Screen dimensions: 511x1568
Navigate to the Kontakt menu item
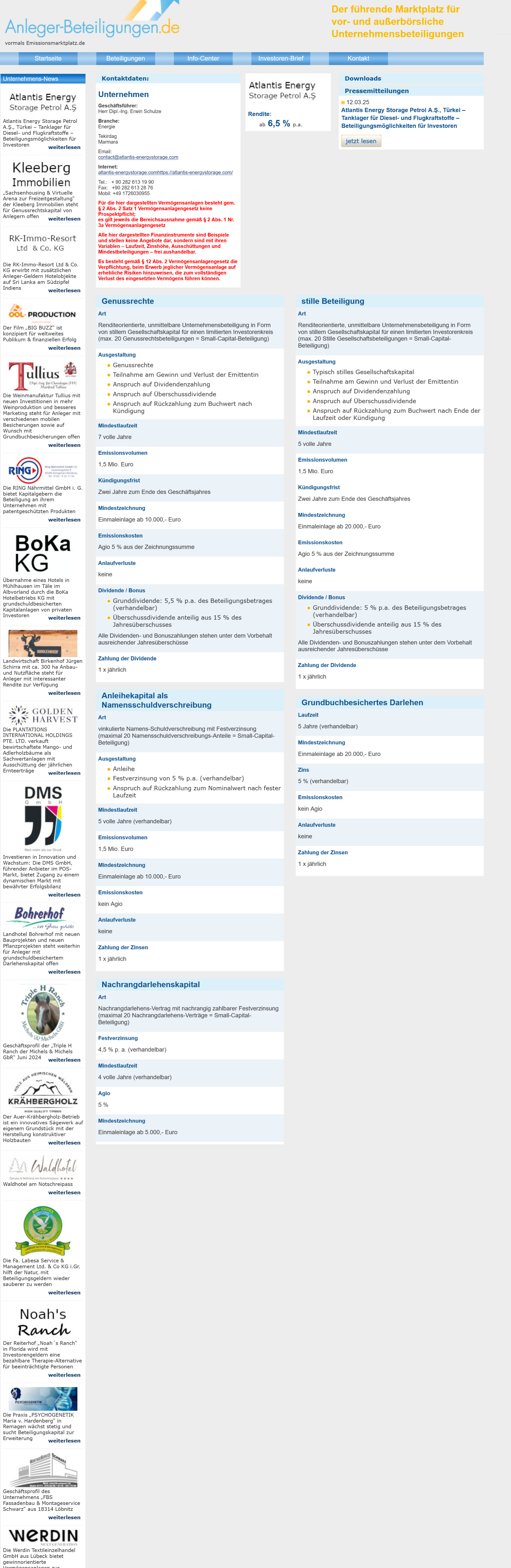(x=358, y=58)
